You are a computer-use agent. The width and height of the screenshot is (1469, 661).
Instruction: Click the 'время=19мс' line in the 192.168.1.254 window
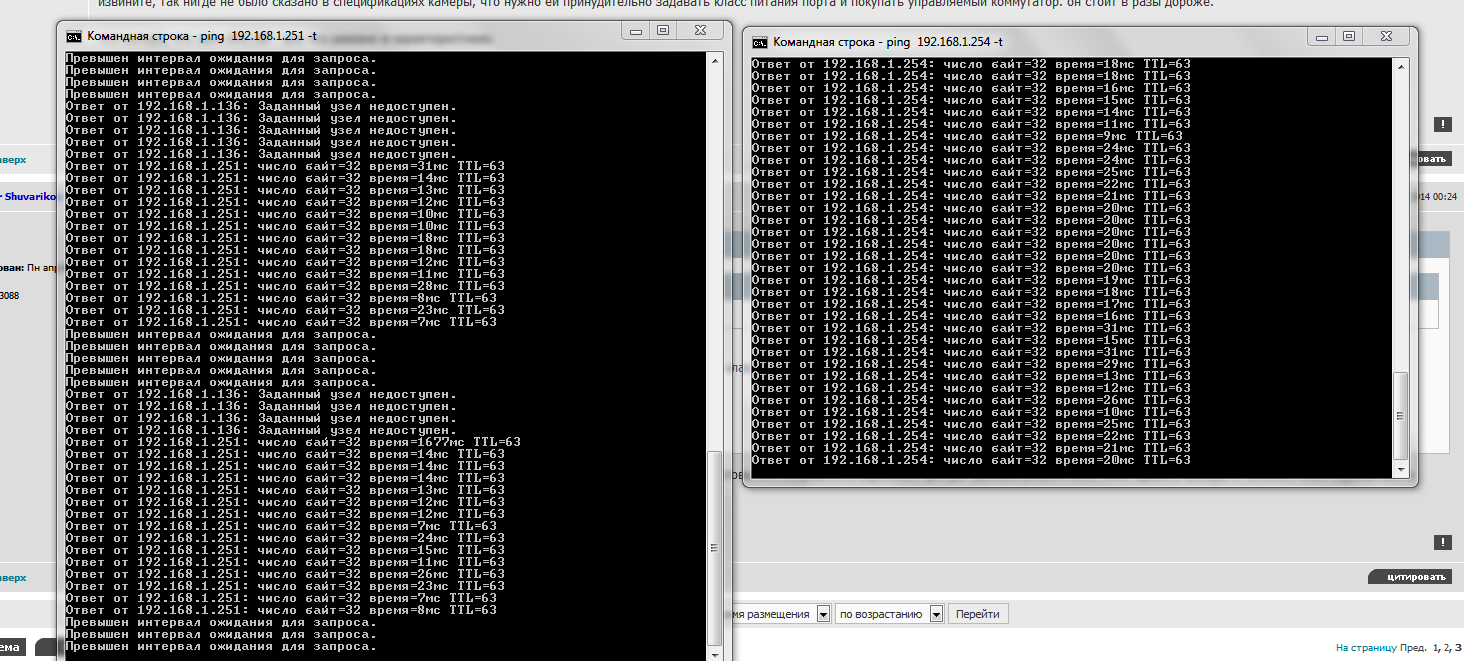coord(971,280)
